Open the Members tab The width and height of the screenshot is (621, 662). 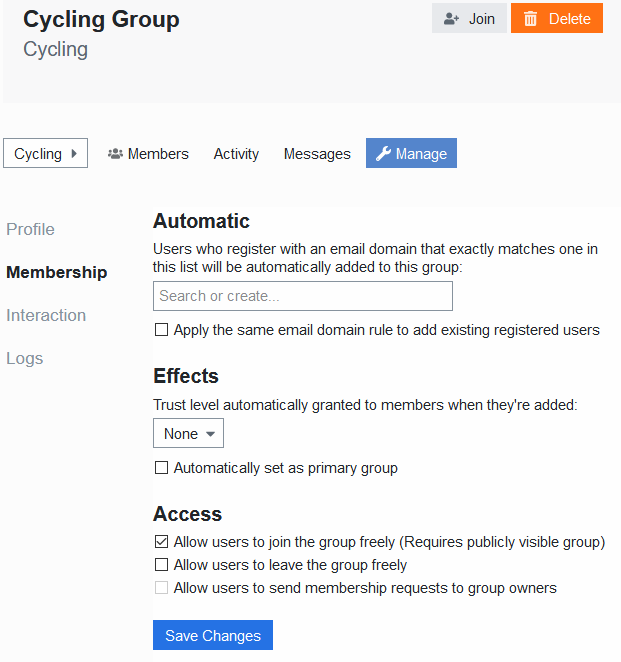click(x=148, y=154)
